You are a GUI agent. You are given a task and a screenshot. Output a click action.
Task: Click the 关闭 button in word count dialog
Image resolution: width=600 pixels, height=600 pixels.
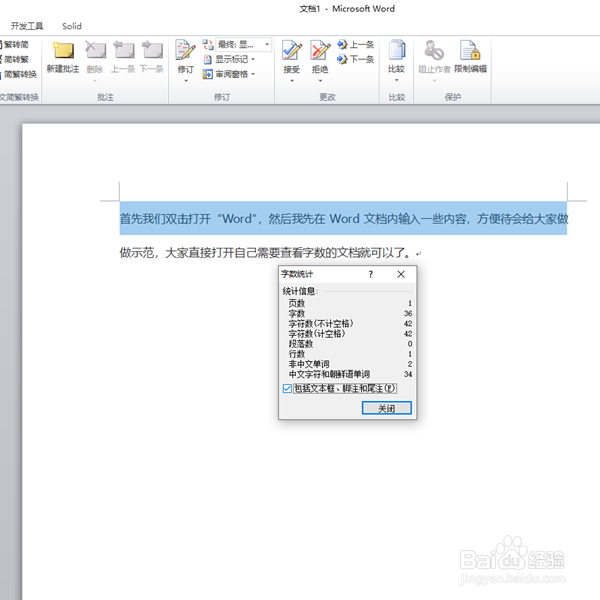coord(386,408)
